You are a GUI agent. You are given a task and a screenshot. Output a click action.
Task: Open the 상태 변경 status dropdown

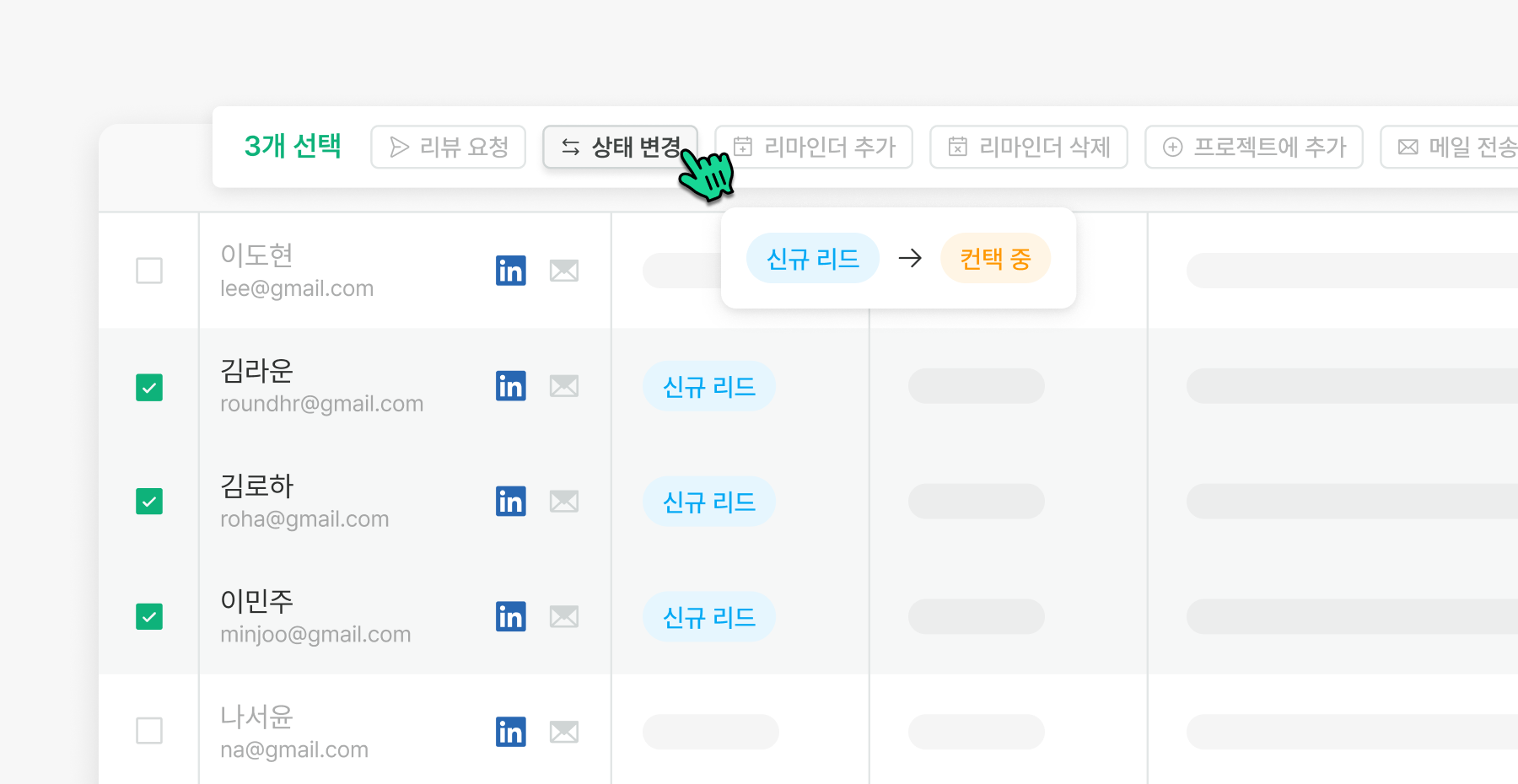click(620, 147)
